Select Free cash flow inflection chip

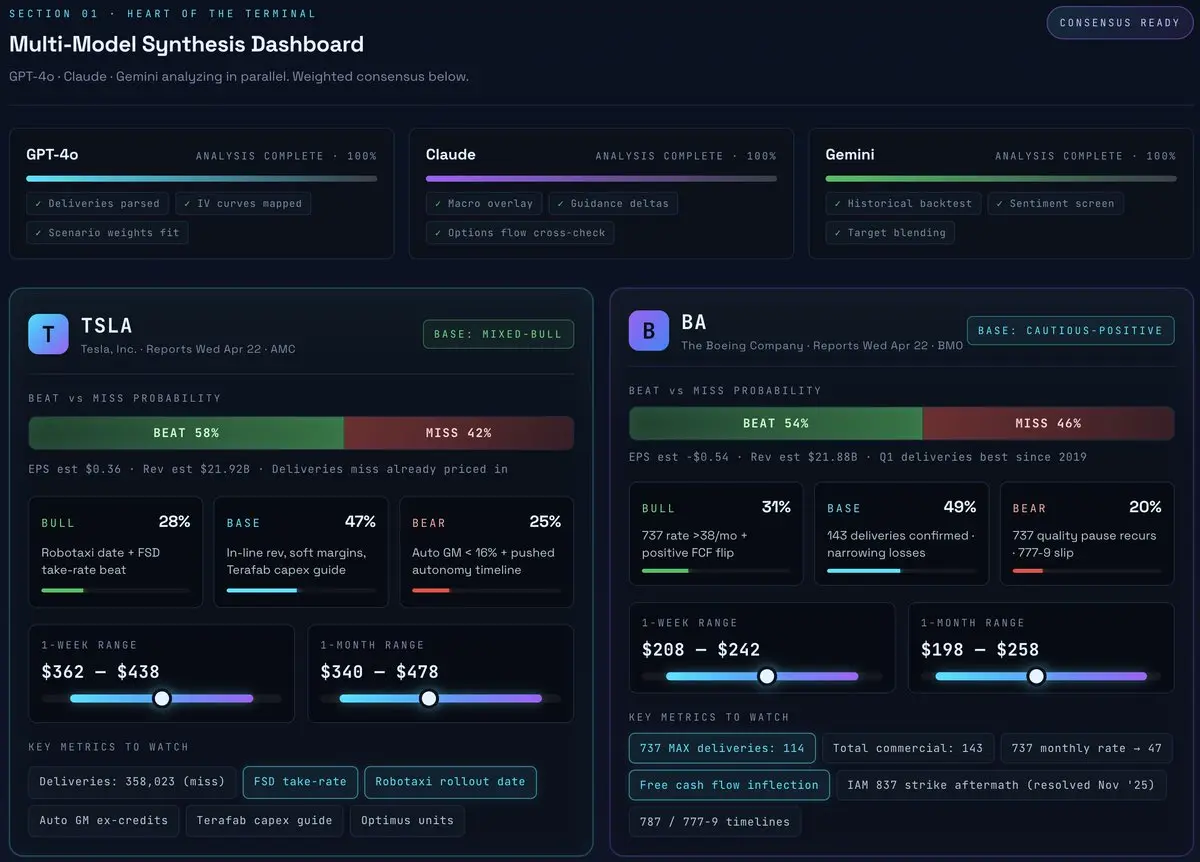pyautogui.click(x=729, y=785)
